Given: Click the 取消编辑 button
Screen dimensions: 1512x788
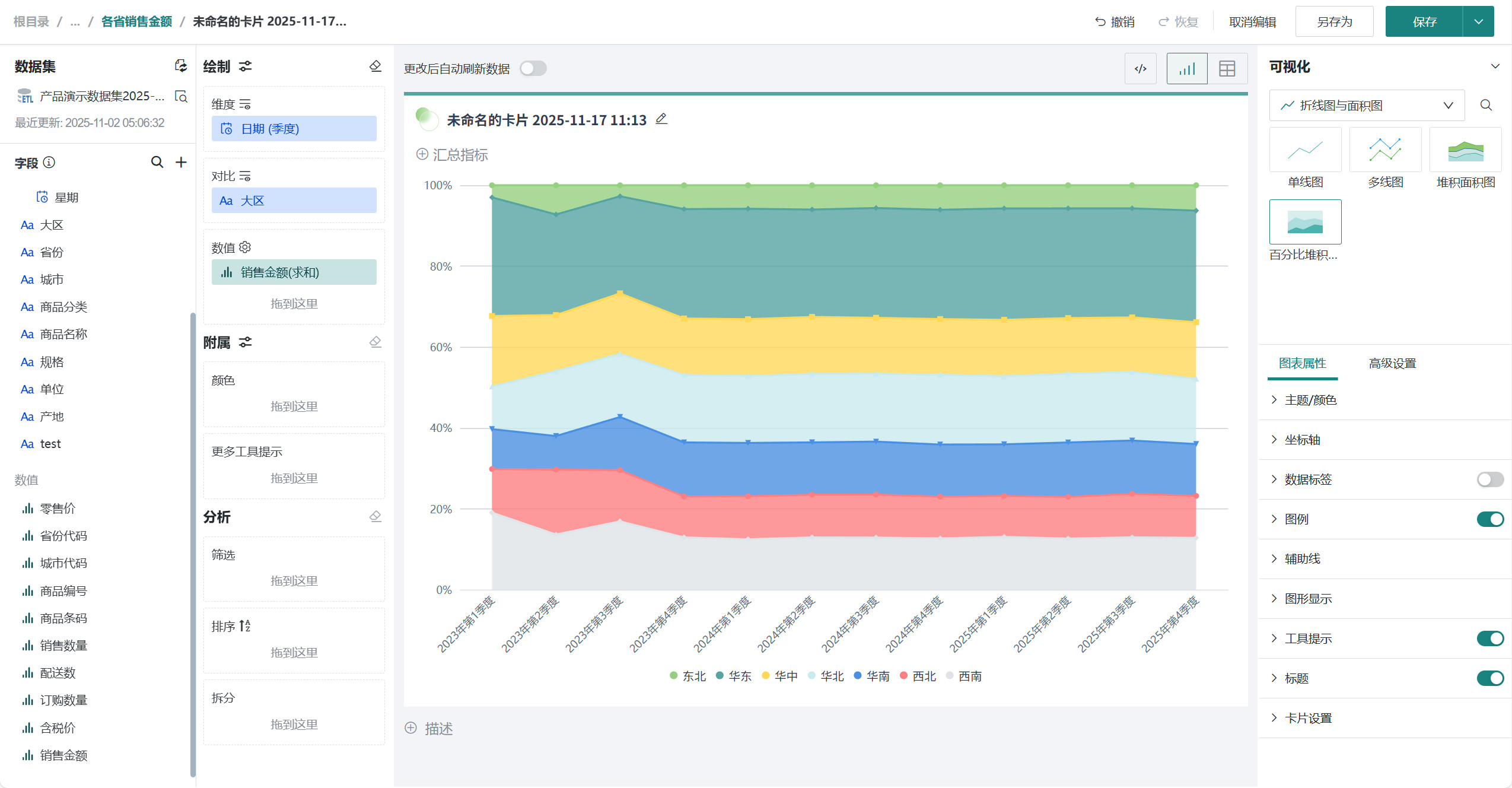Looking at the screenshot, I should (1252, 22).
